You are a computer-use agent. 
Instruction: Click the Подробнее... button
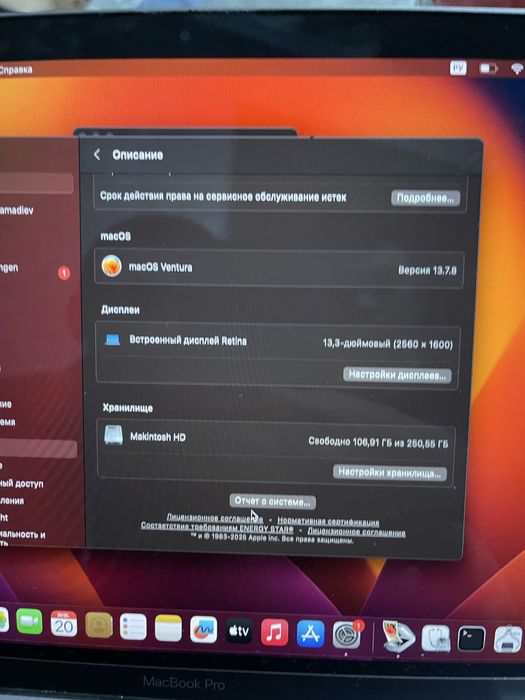click(x=425, y=198)
